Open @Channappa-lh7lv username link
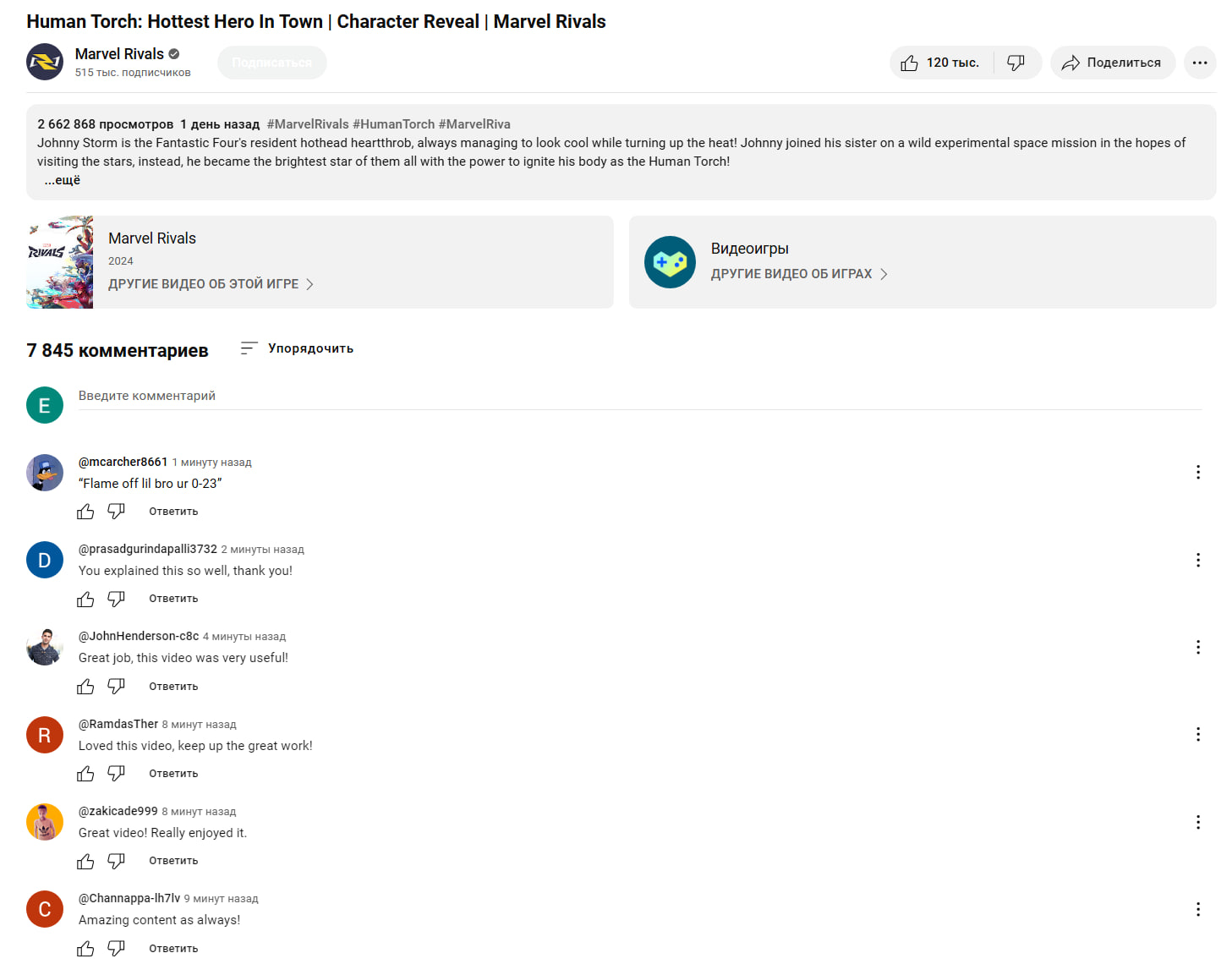1232x975 pixels. (129, 898)
